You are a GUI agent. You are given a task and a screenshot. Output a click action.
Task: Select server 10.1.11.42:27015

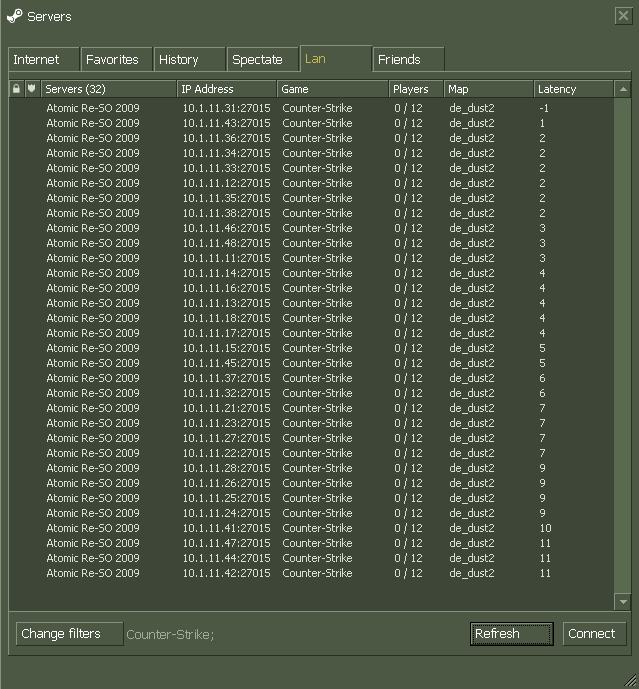(x=311, y=573)
